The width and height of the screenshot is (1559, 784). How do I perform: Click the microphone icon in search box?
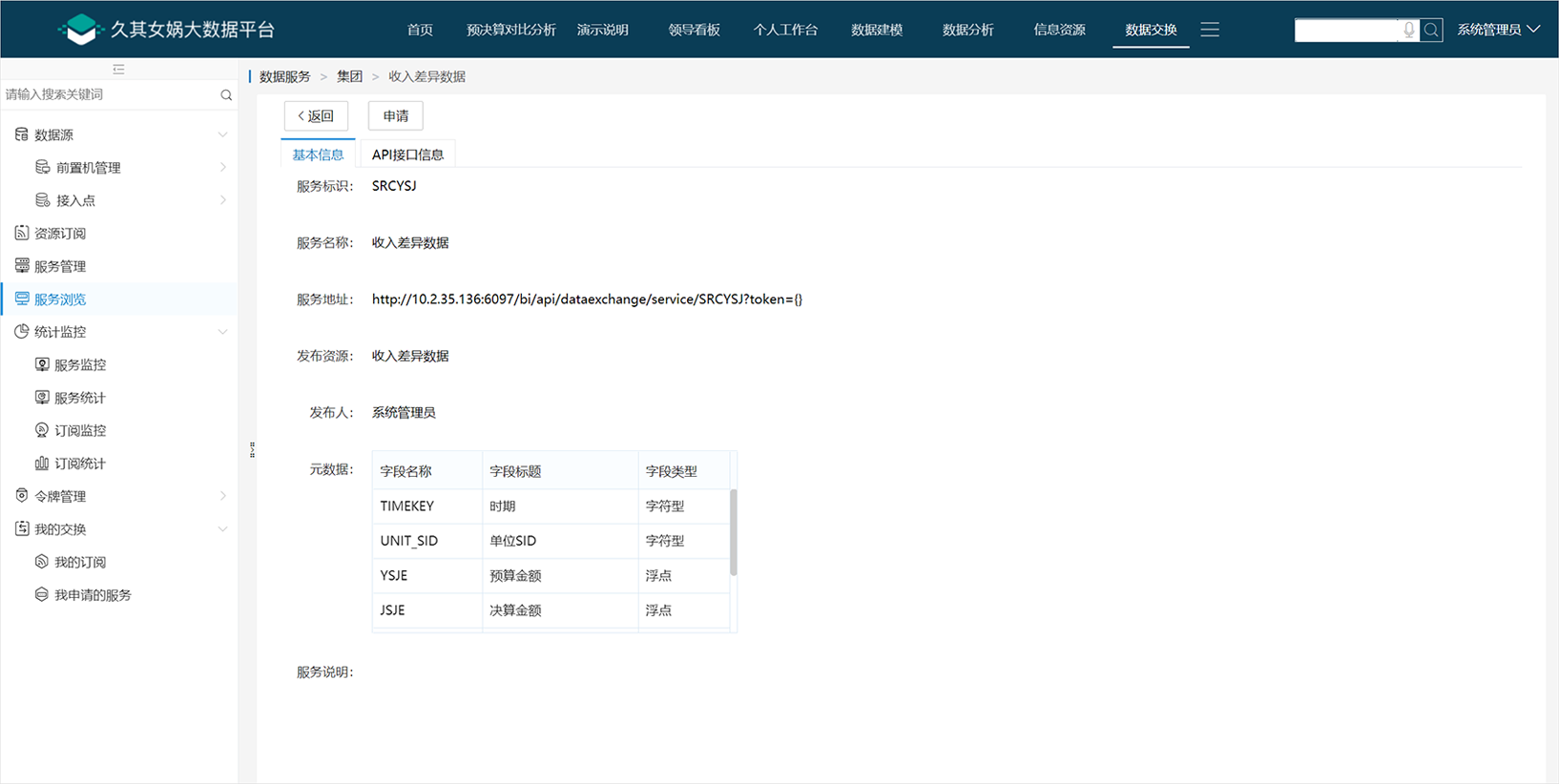point(1408,30)
